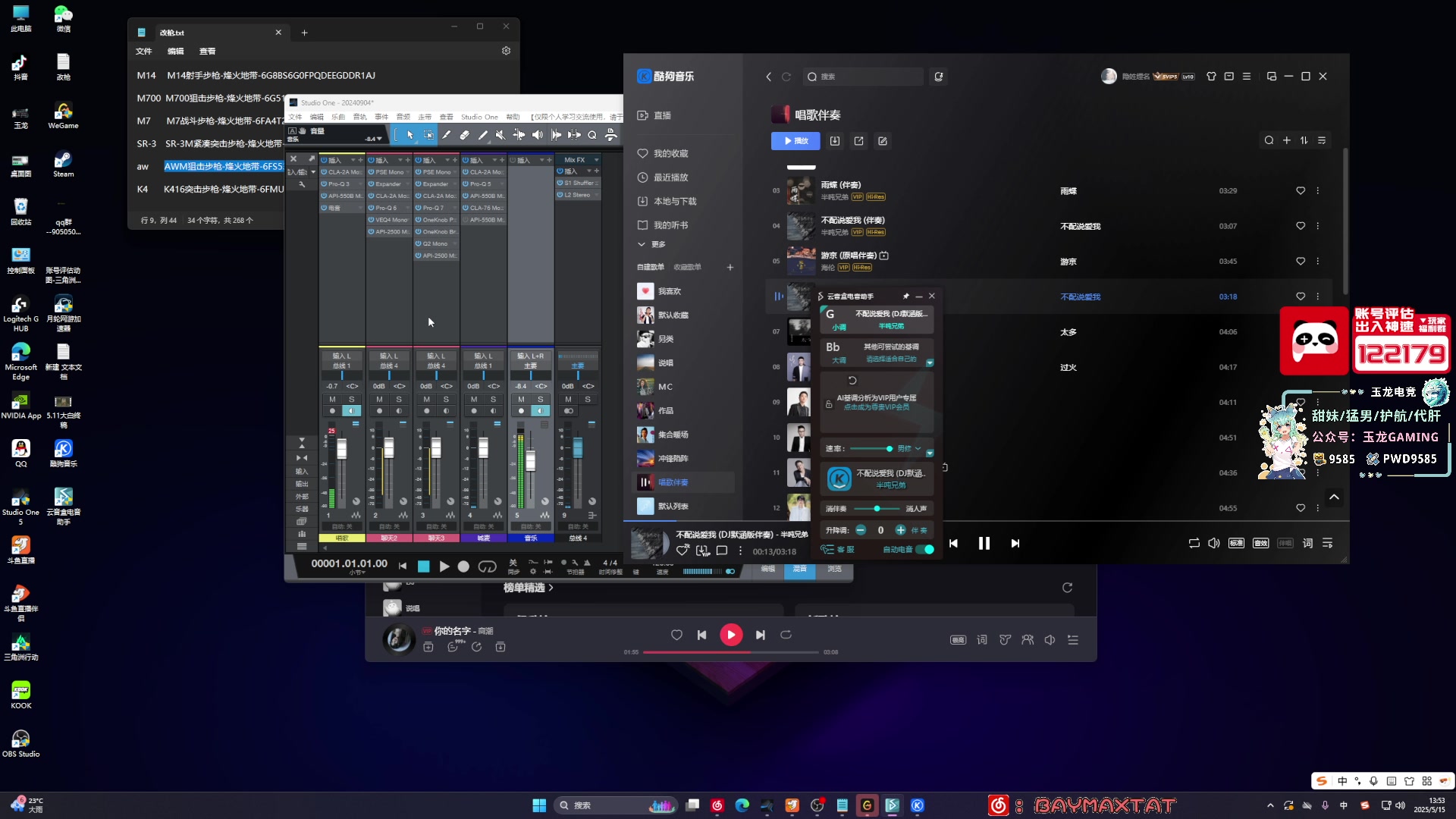Toggle power of L2 Stereo insert
Image resolution: width=1456 pixels, height=819 pixels.
tap(560, 195)
